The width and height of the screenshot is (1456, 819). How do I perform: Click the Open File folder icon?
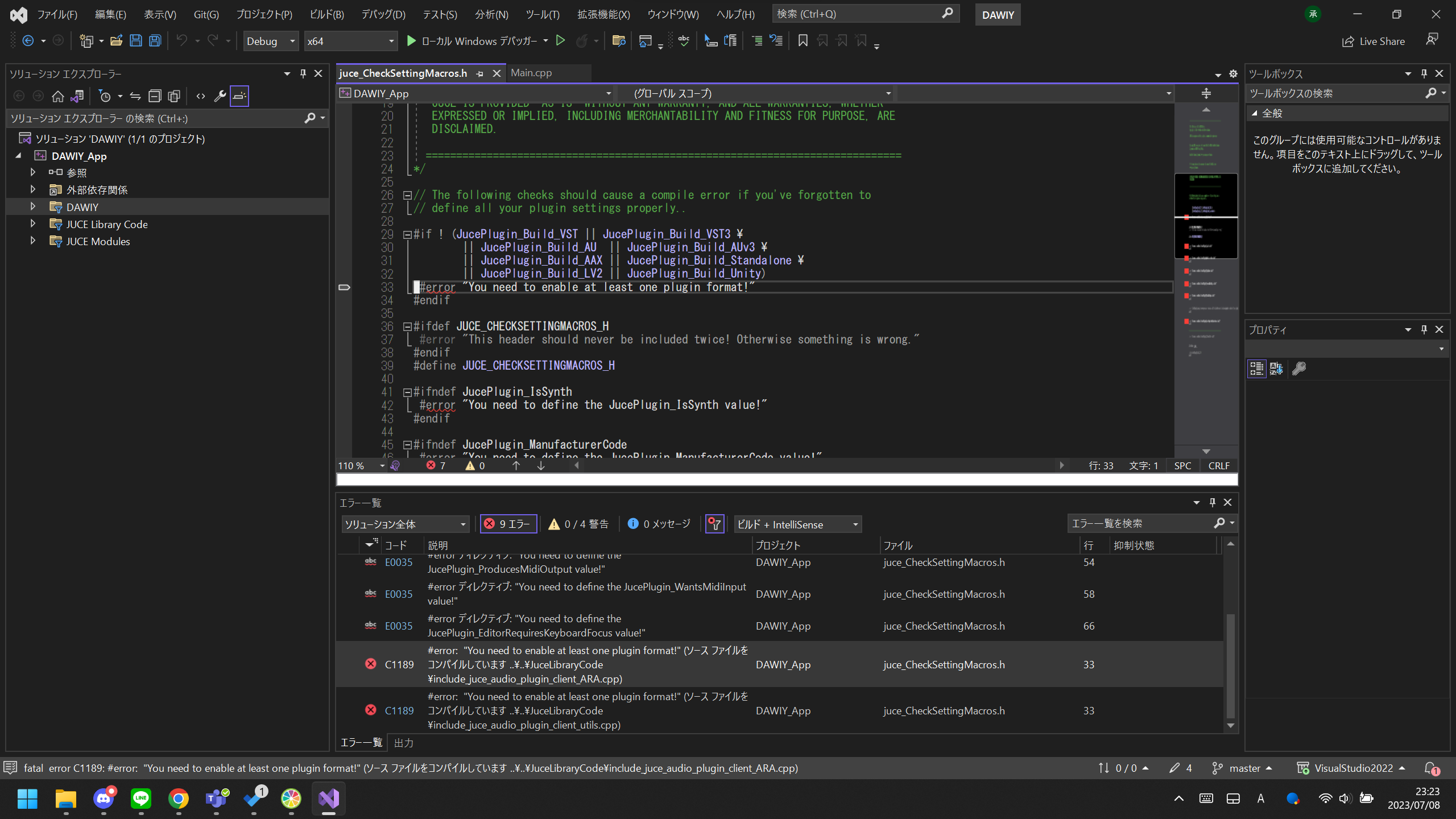click(x=117, y=41)
